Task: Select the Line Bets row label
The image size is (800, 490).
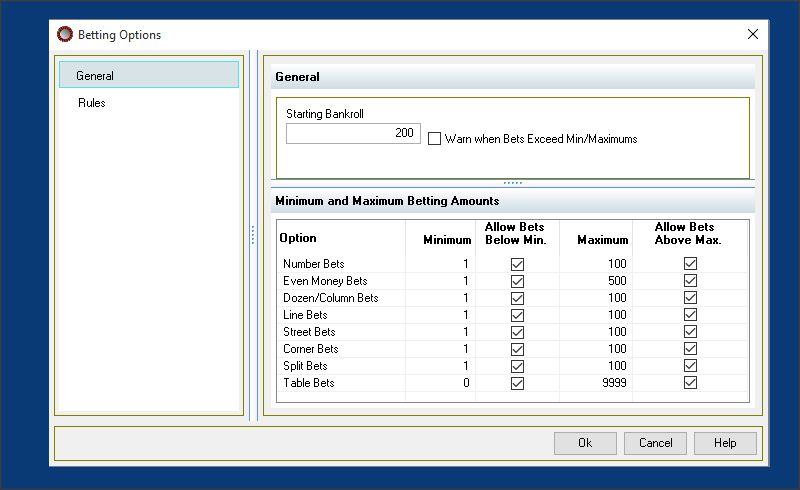Action: [305, 315]
